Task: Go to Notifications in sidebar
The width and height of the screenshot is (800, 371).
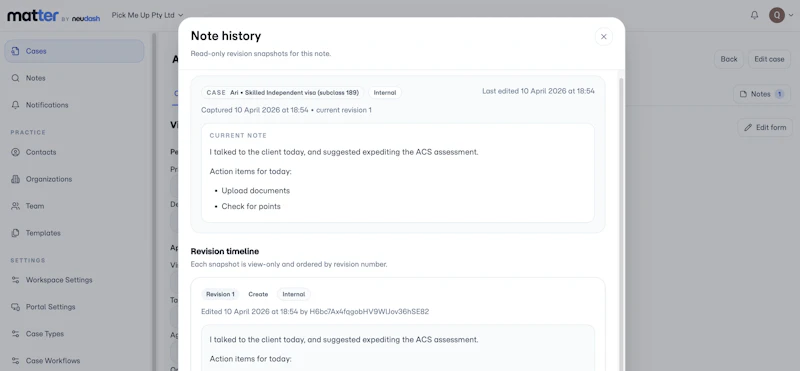Action: coord(74,105)
